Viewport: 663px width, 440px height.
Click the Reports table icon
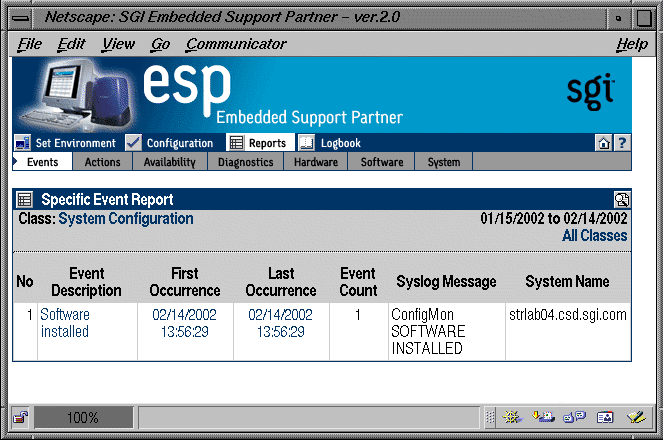pos(236,143)
